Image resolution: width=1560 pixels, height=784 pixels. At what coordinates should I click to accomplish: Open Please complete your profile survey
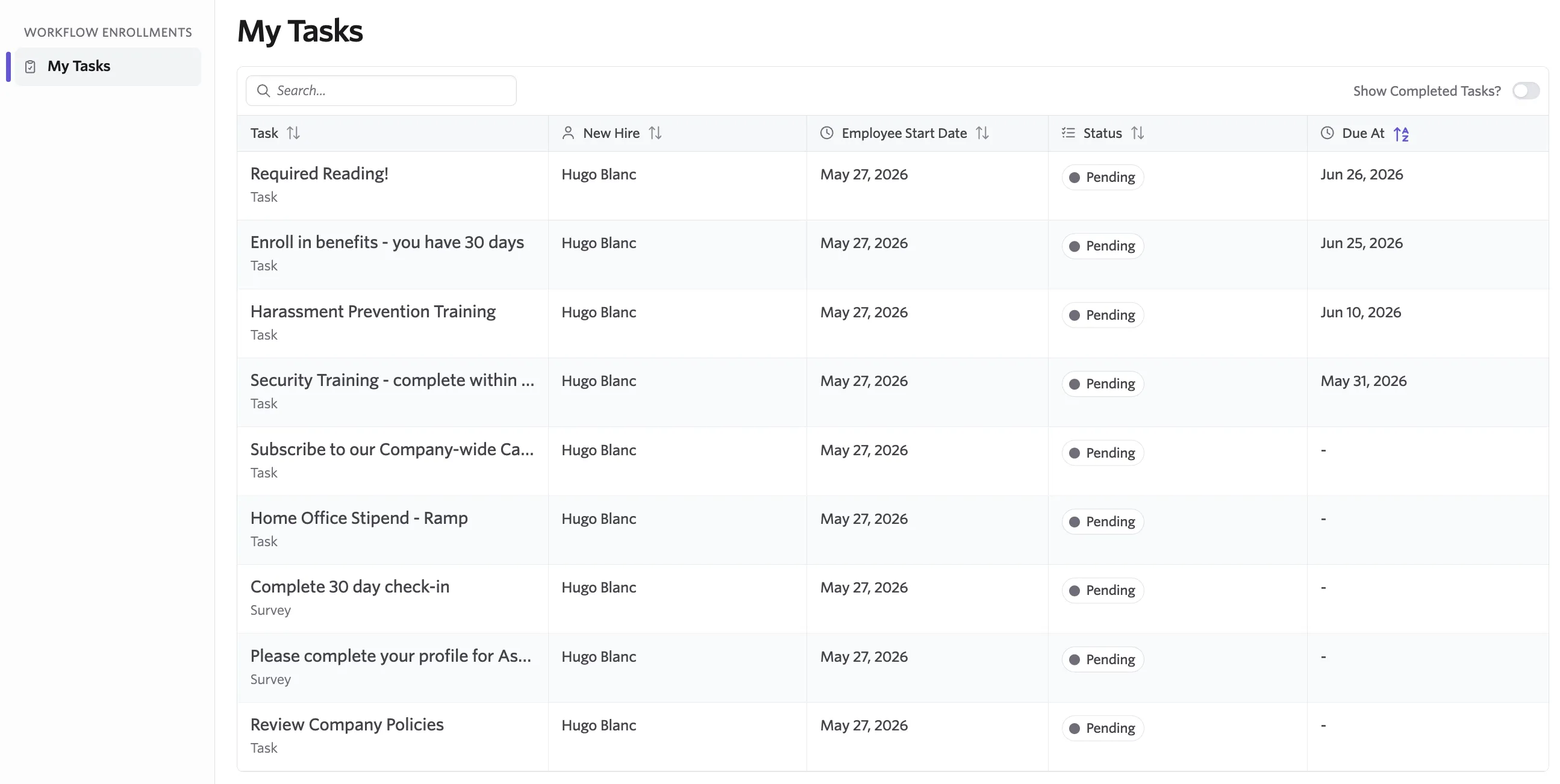point(391,656)
